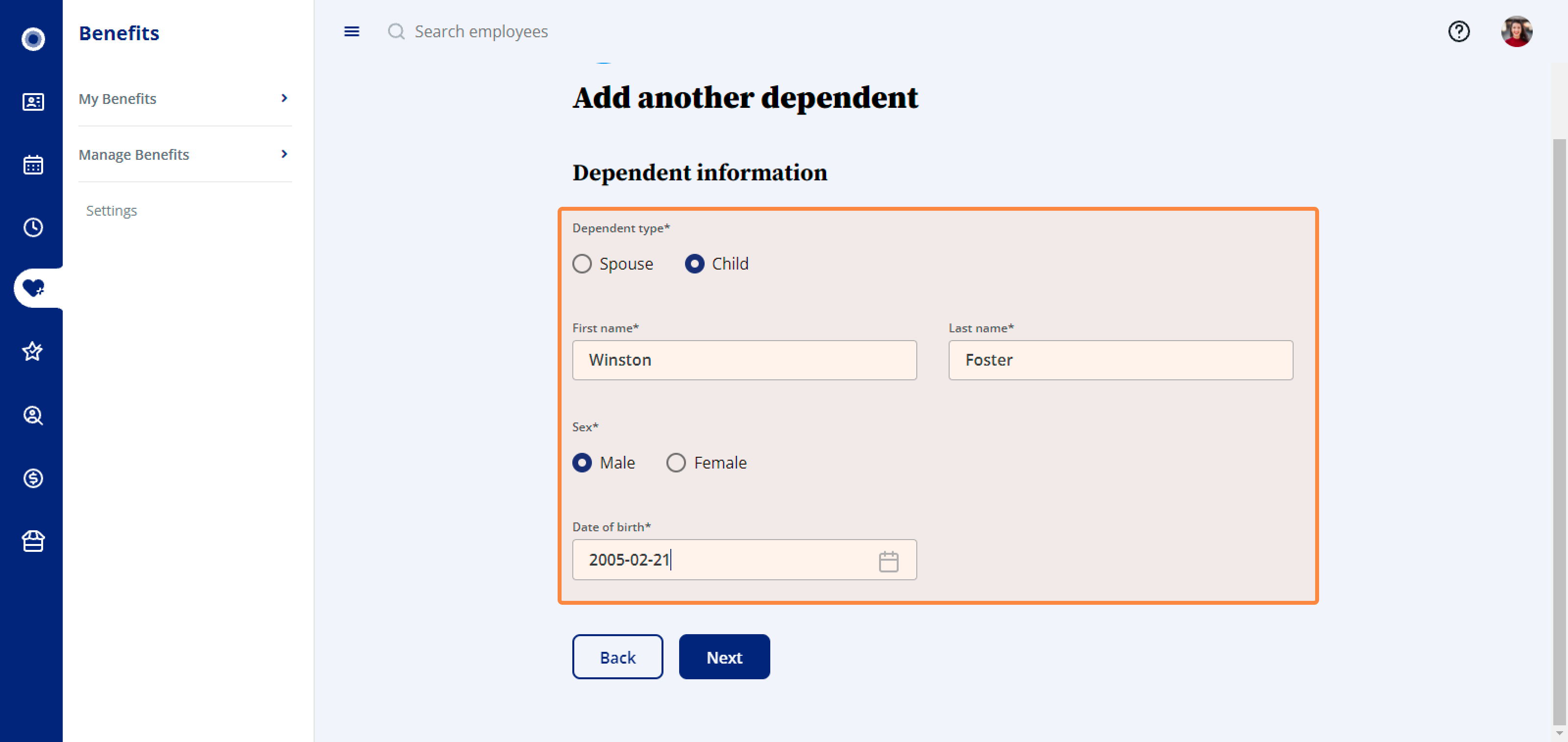Expand My Benefits chevron
This screenshot has width=1568, height=742.
(284, 98)
